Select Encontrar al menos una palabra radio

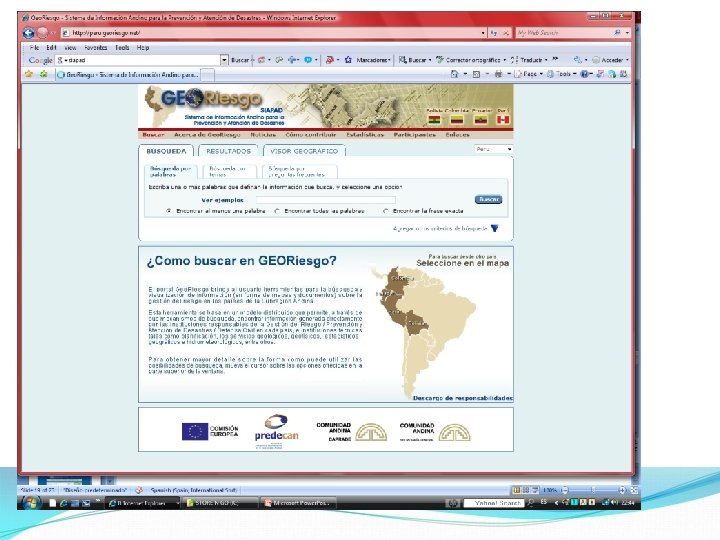pyautogui.click(x=169, y=211)
